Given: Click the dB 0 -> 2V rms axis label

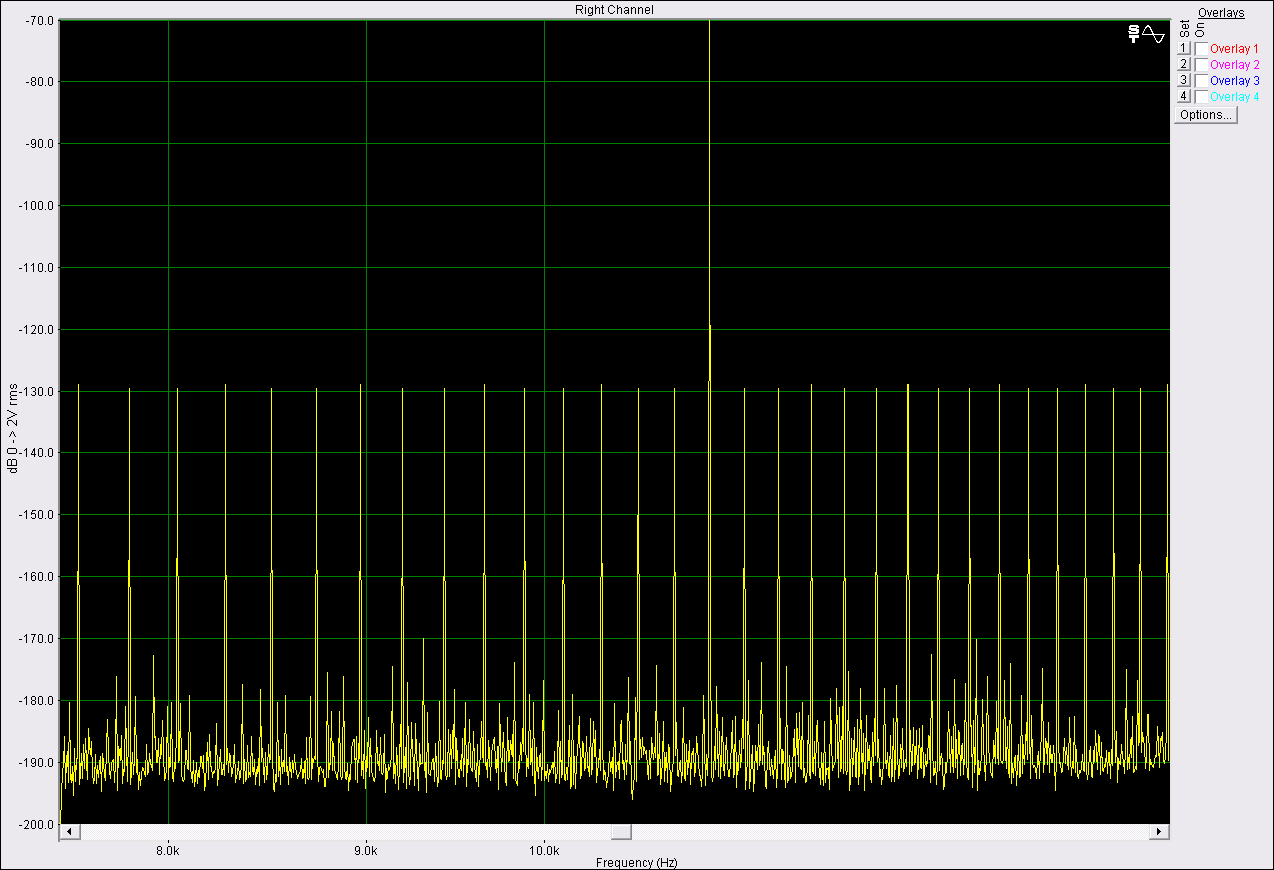Looking at the screenshot, I should tap(12, 429).
